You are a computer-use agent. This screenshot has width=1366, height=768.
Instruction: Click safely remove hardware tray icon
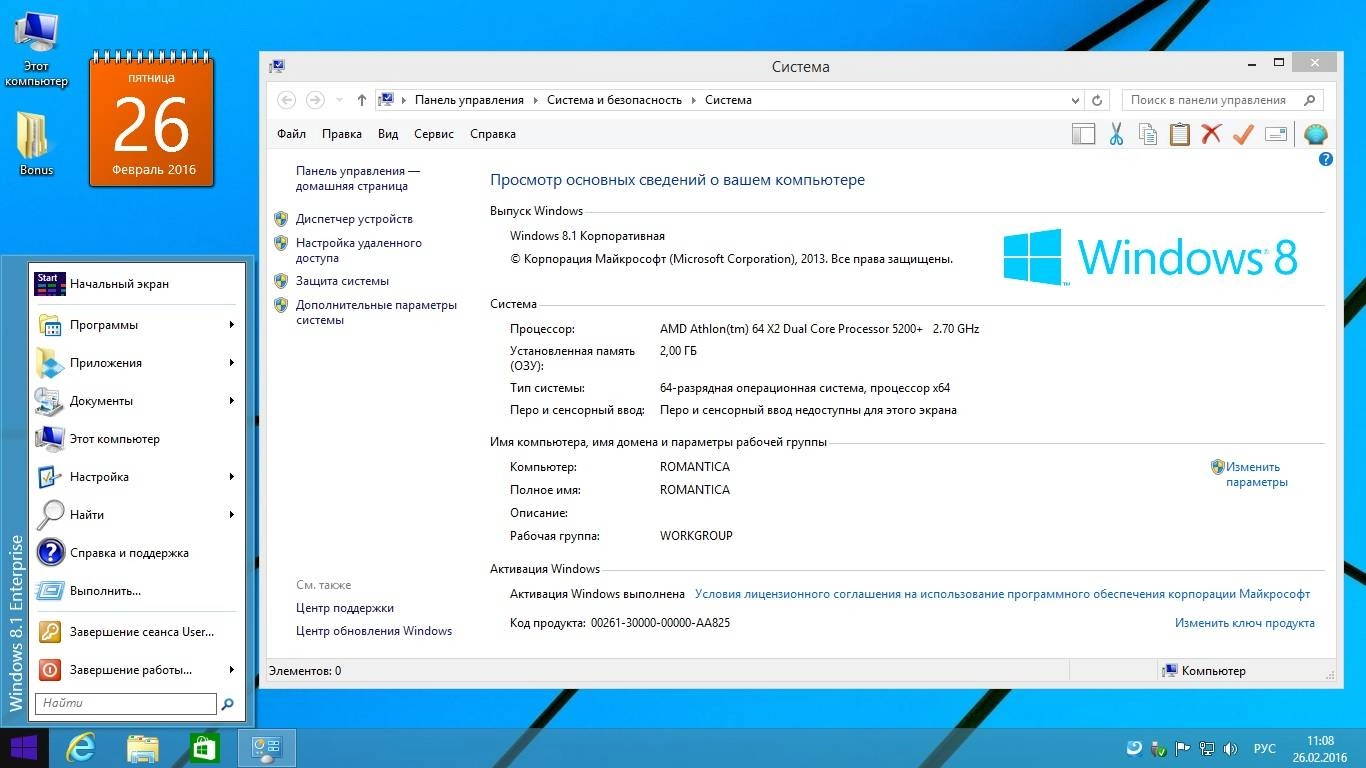coord(1159,748)
